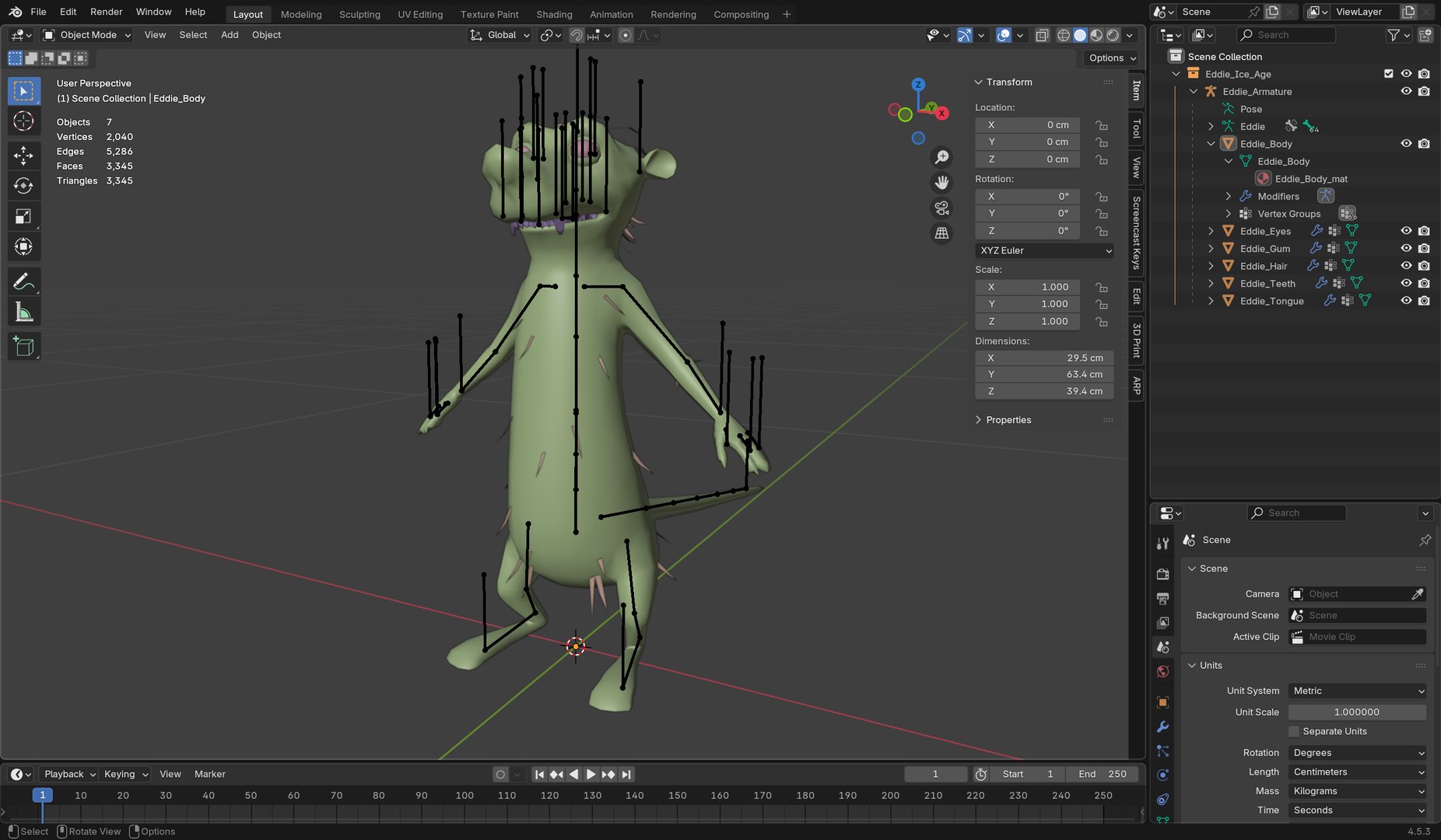The image size is (1441, 840).
Task: Open the Playback popover
Action: 68,774
